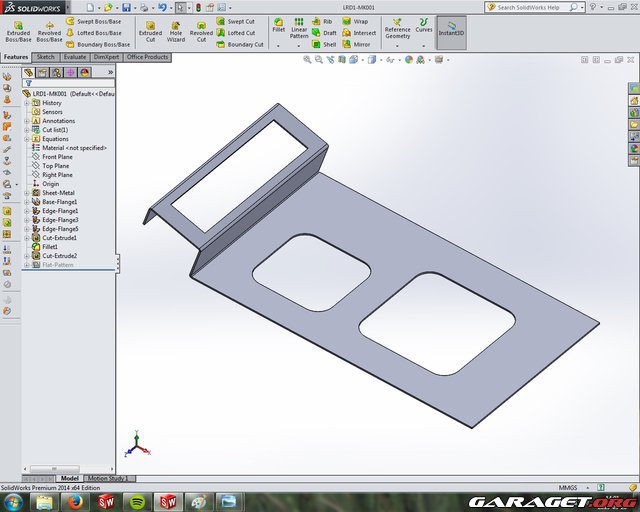Click the Extruded Boss/Base tool
The height and width of the screenshot is (512, 640).
(18, 30)
